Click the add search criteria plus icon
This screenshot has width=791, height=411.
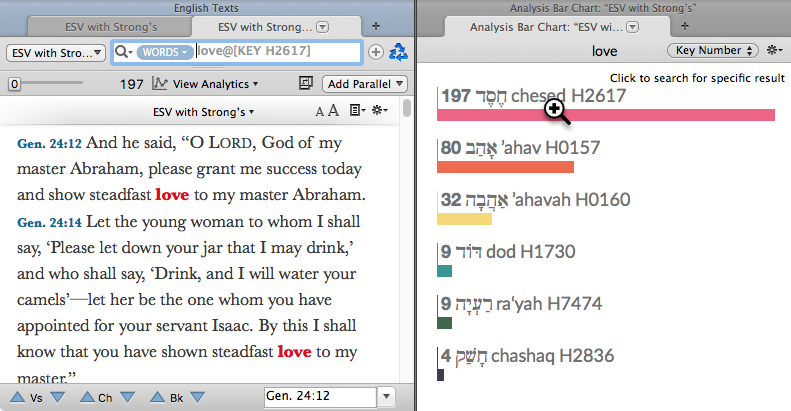click(x=376, y=52)
